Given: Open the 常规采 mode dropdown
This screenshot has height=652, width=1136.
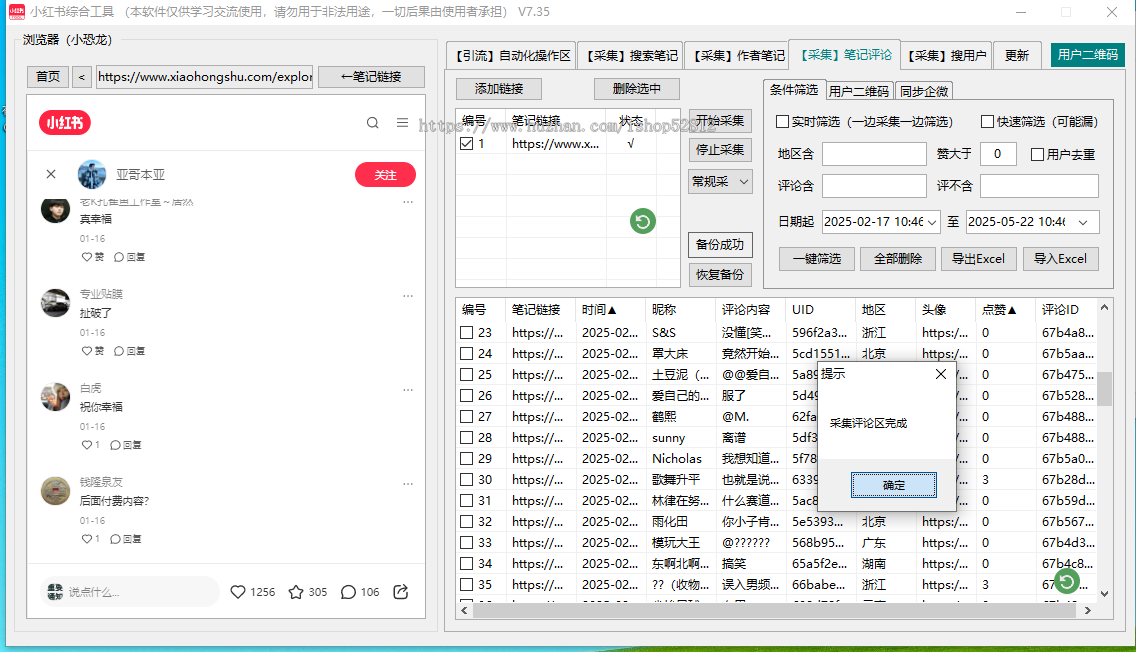Looking at the screenshot, I should tap(720, 182).
